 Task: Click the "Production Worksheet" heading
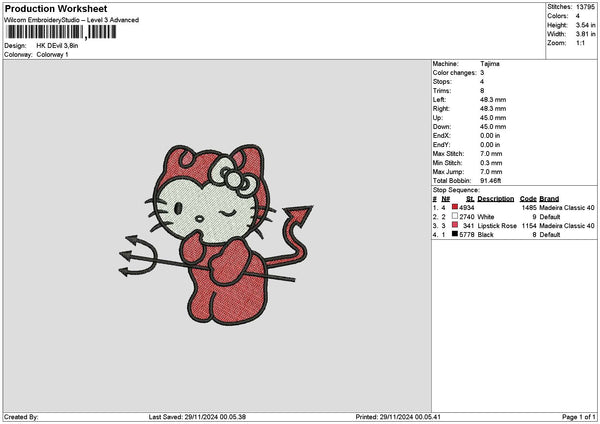pos(56,8)
